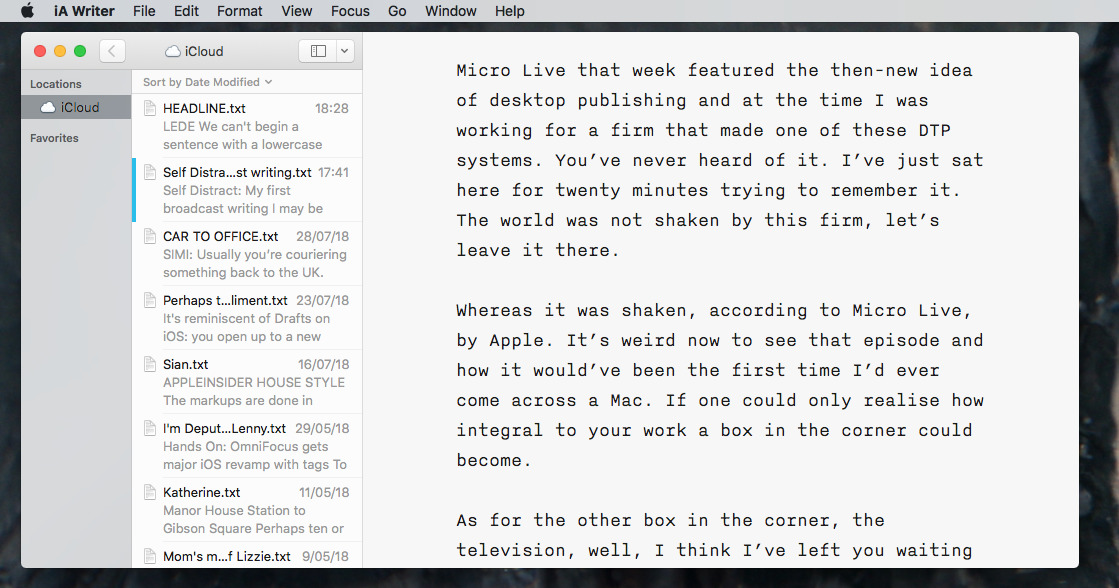1119x588 pixels.
Task: Open the Format menu
Action: pyautogui.click(x=240, y=11)
